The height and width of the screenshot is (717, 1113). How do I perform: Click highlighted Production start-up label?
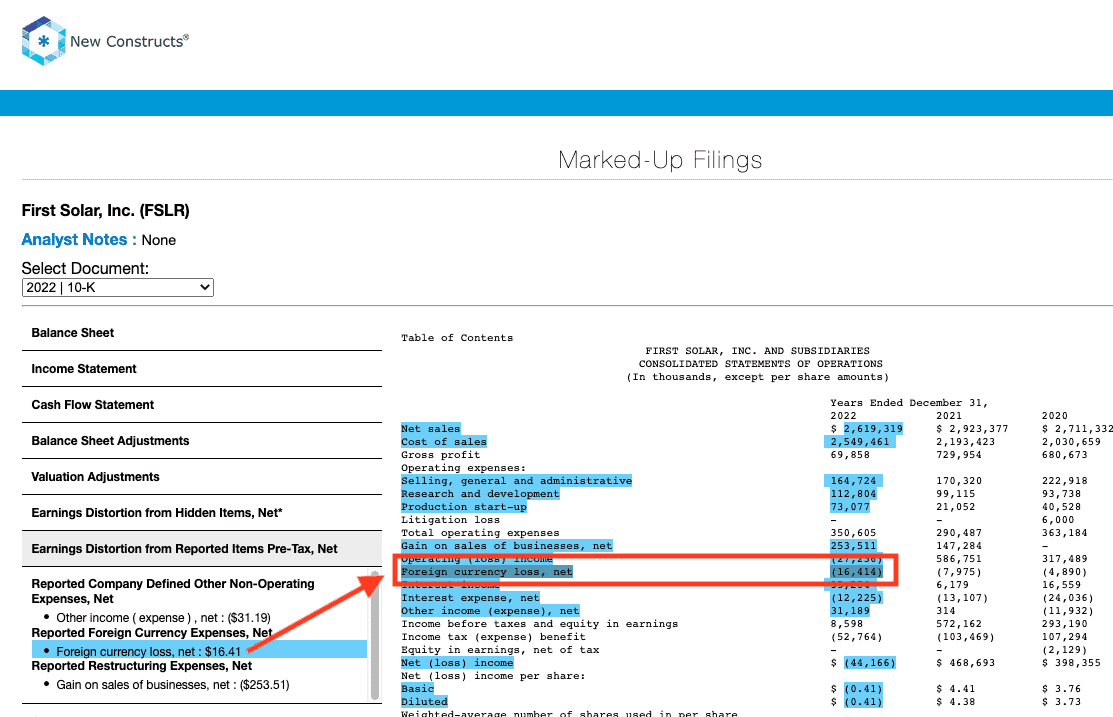[x=464, y=507]
